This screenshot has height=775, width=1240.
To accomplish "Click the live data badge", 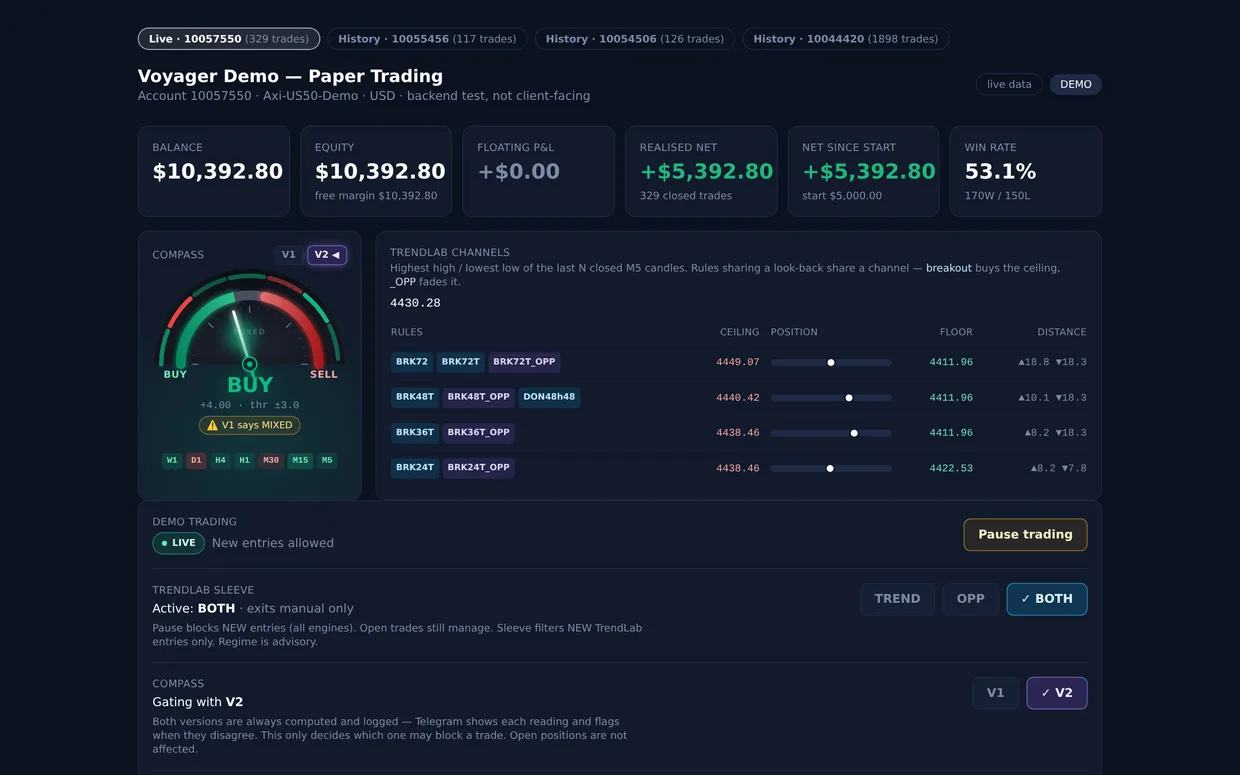I will pyautogui.click(x=1009, y=84).
